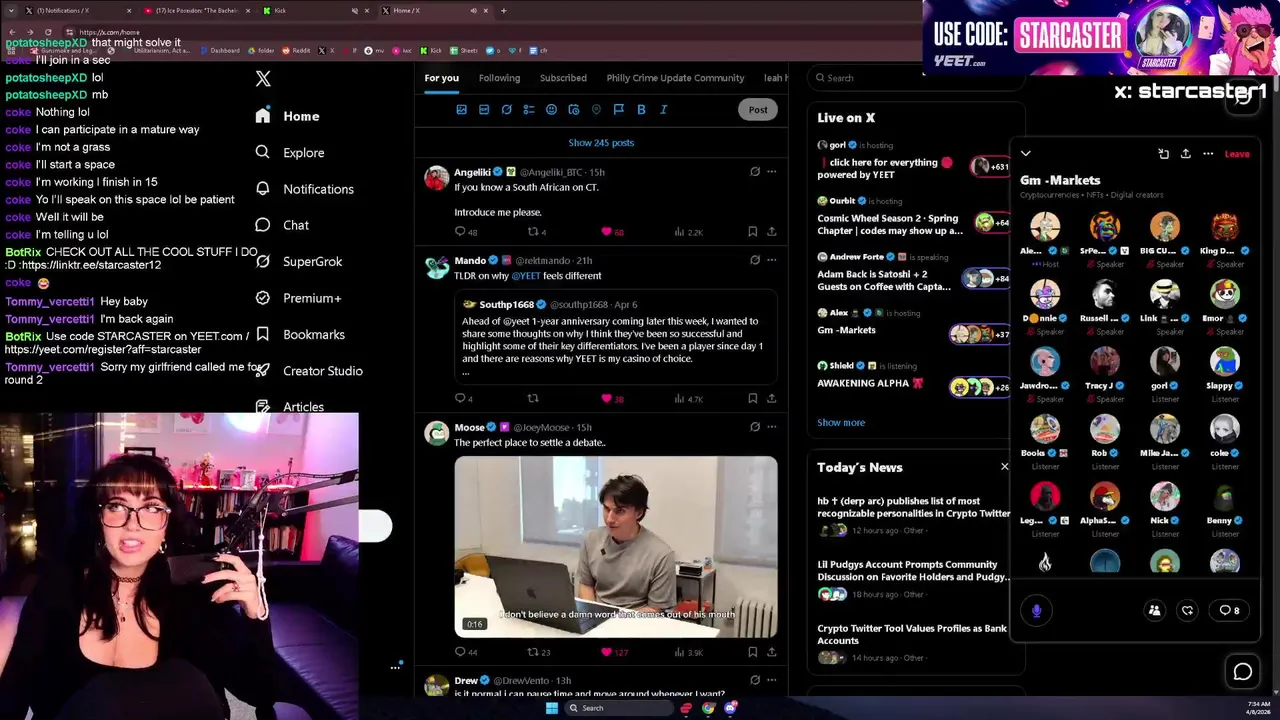Image resolution: width=1280 pixels, height=720 pixels.
Task: Open more options on Moose's post
Action: 771,427
